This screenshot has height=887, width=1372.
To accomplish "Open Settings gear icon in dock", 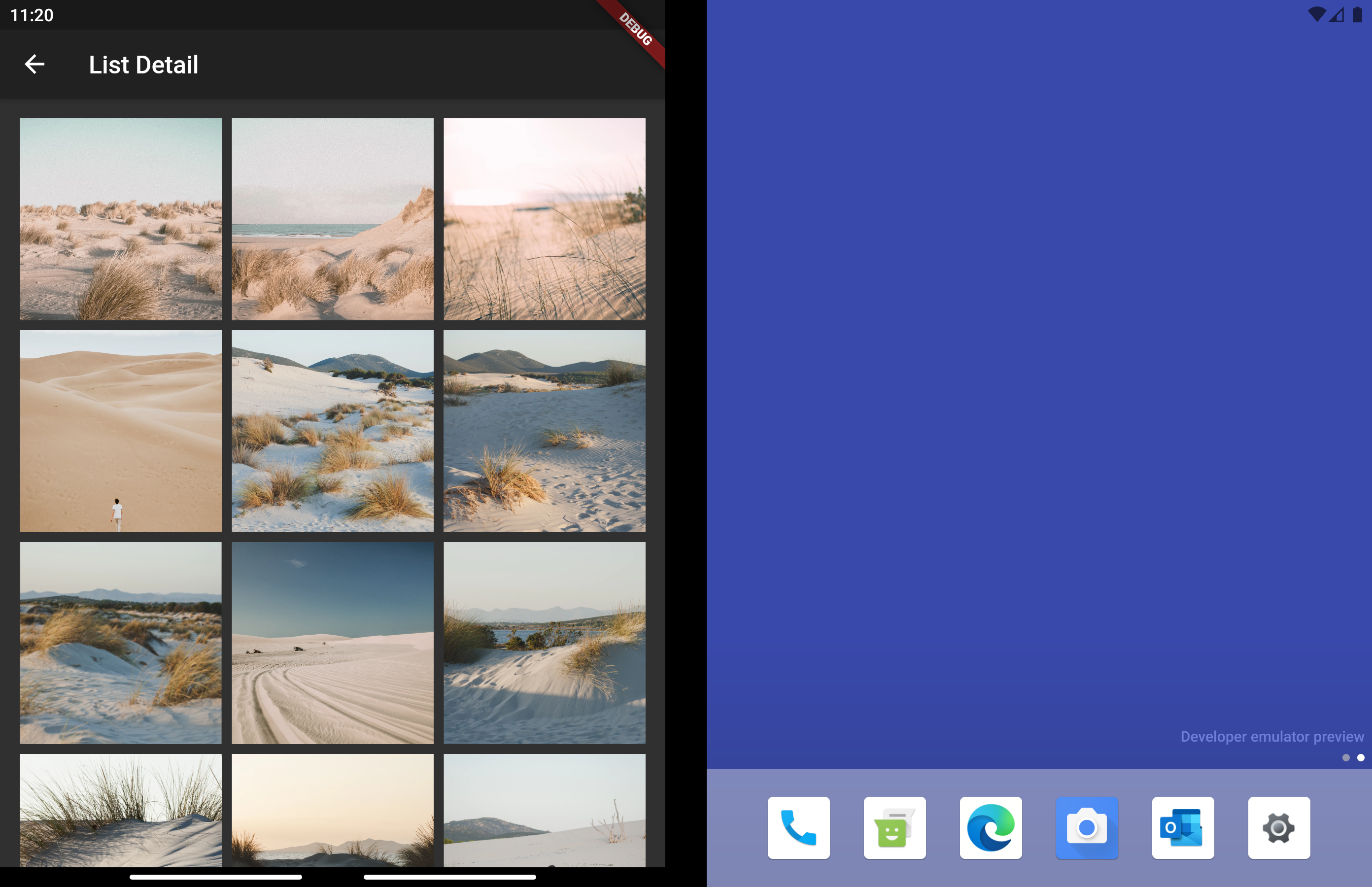I will [1279, 828].
